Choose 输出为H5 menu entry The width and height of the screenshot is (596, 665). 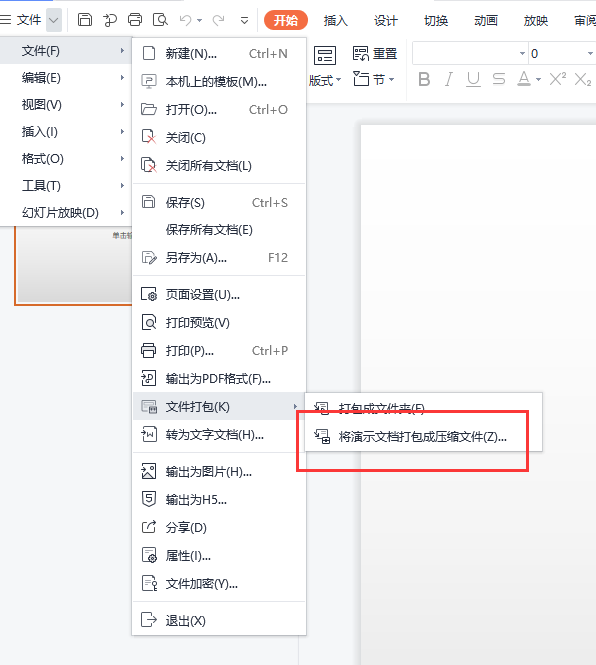(x=219, y=500)
